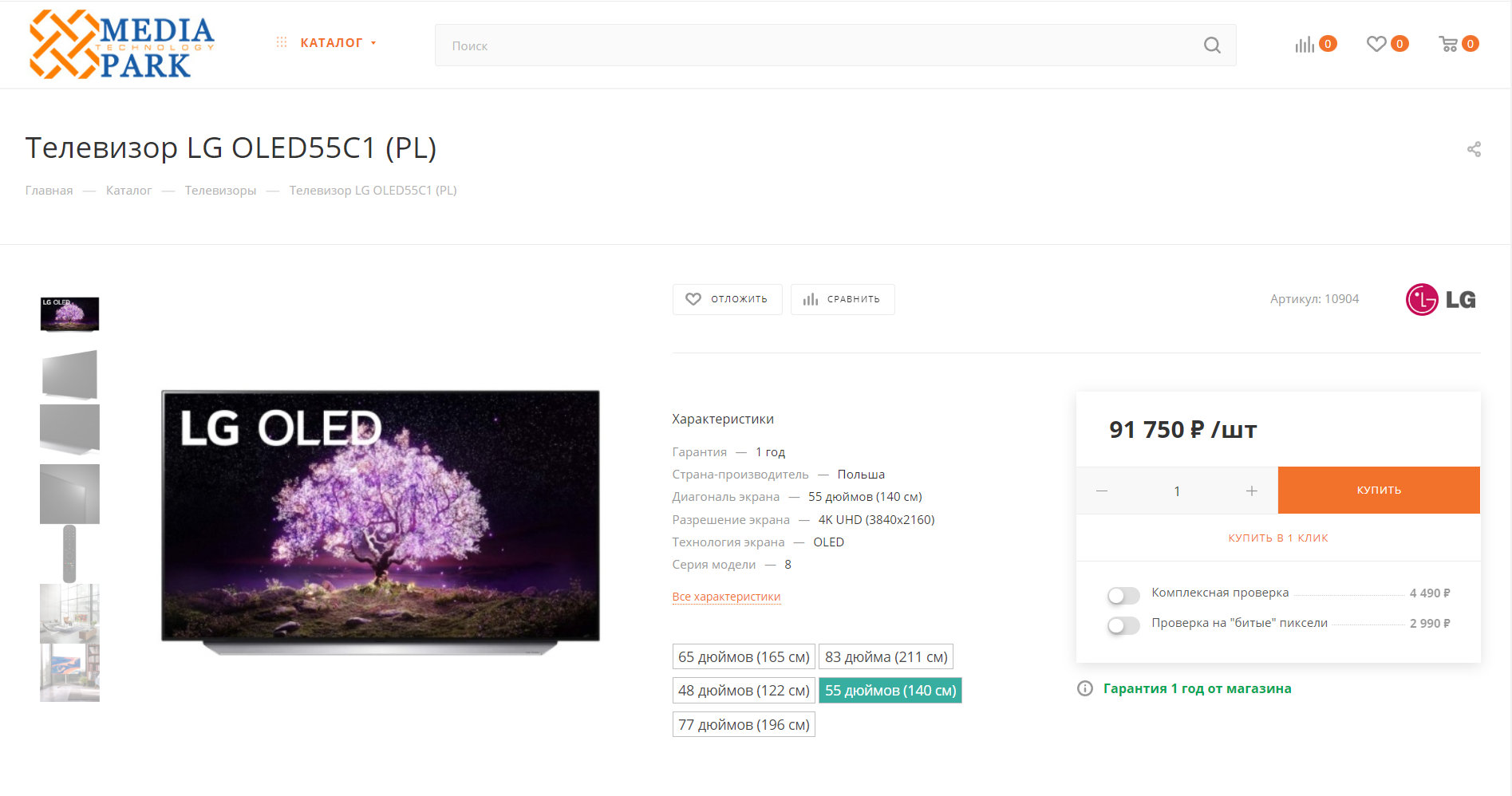This screenshot has height=796, width=1512.
Task: Go to Главная breadcrumb
Action: pyautogui.click(x=49, y=191)
